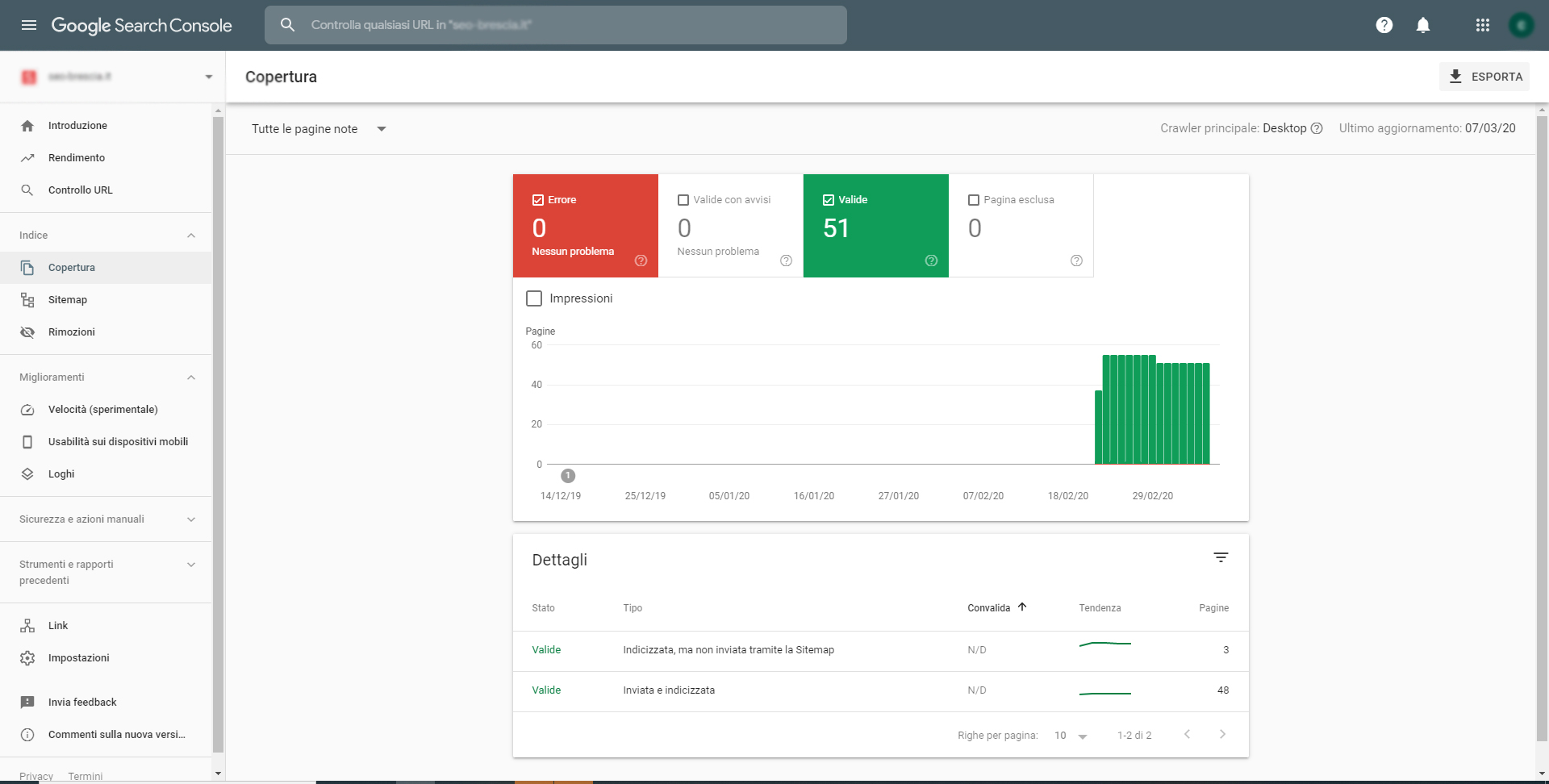Click the property favicon in selector

pos(29,77)
